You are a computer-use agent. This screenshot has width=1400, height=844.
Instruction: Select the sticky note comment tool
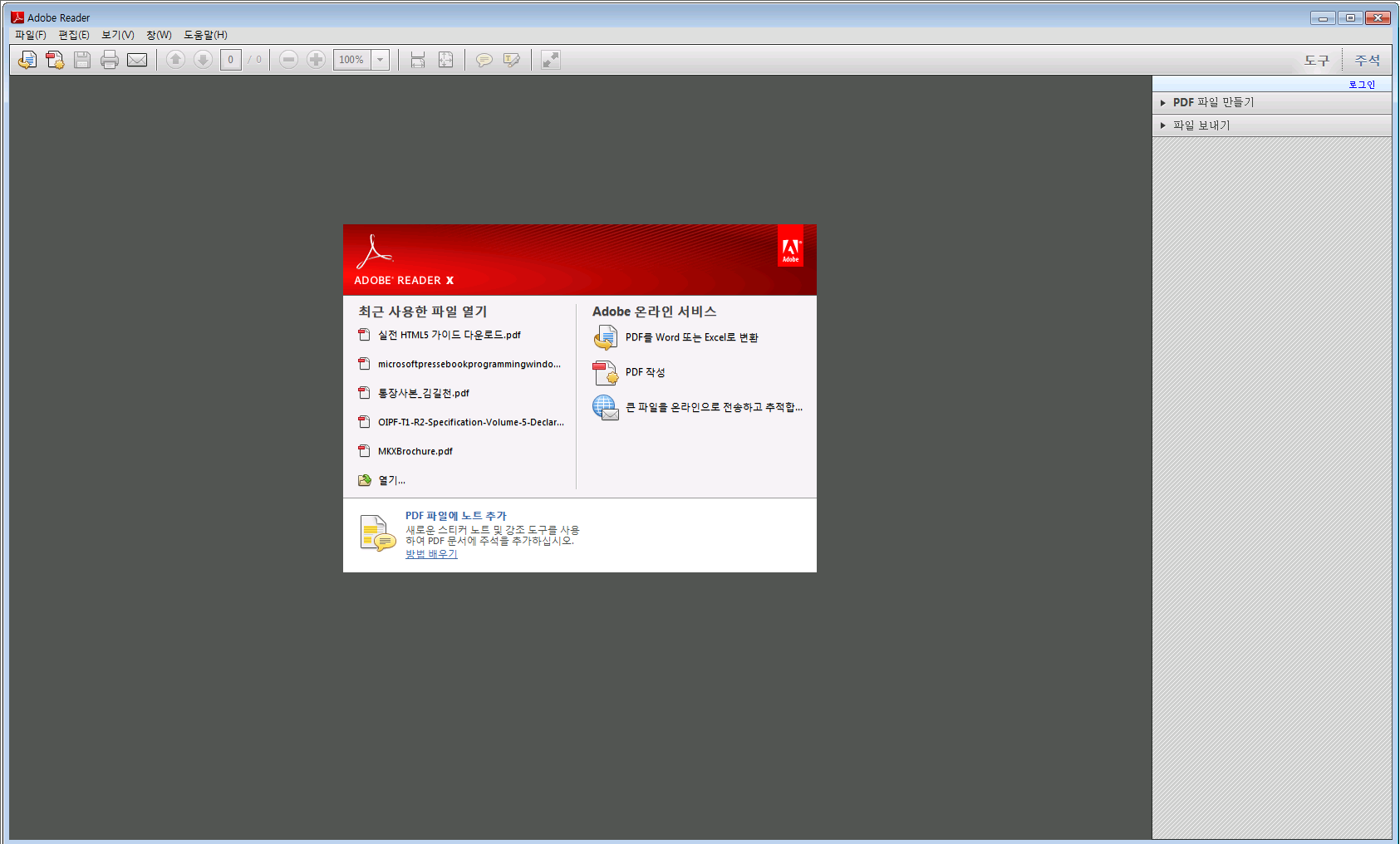[484, 60]
